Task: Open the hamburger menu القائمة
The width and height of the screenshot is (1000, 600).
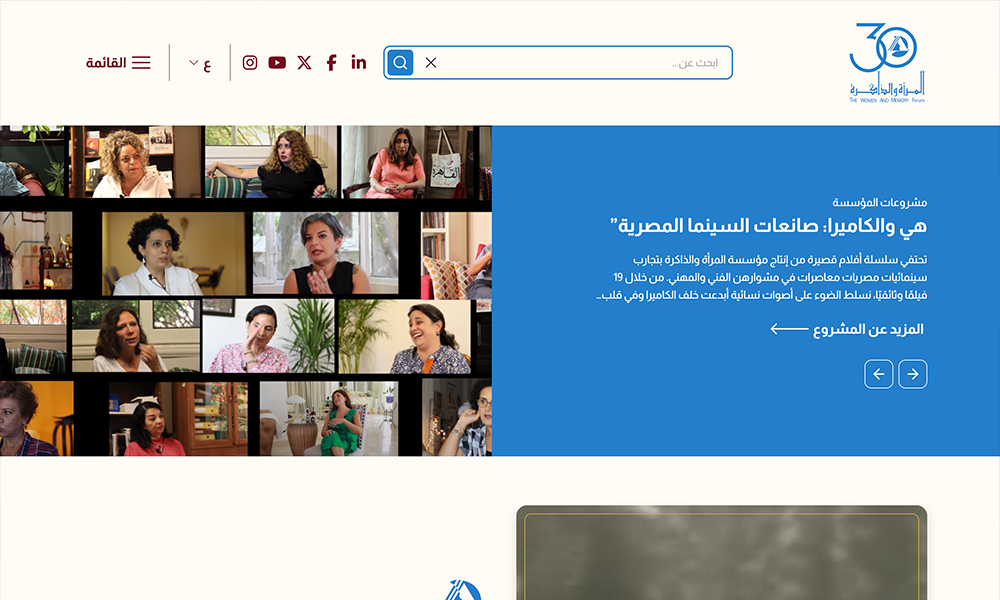Action: 118,62
